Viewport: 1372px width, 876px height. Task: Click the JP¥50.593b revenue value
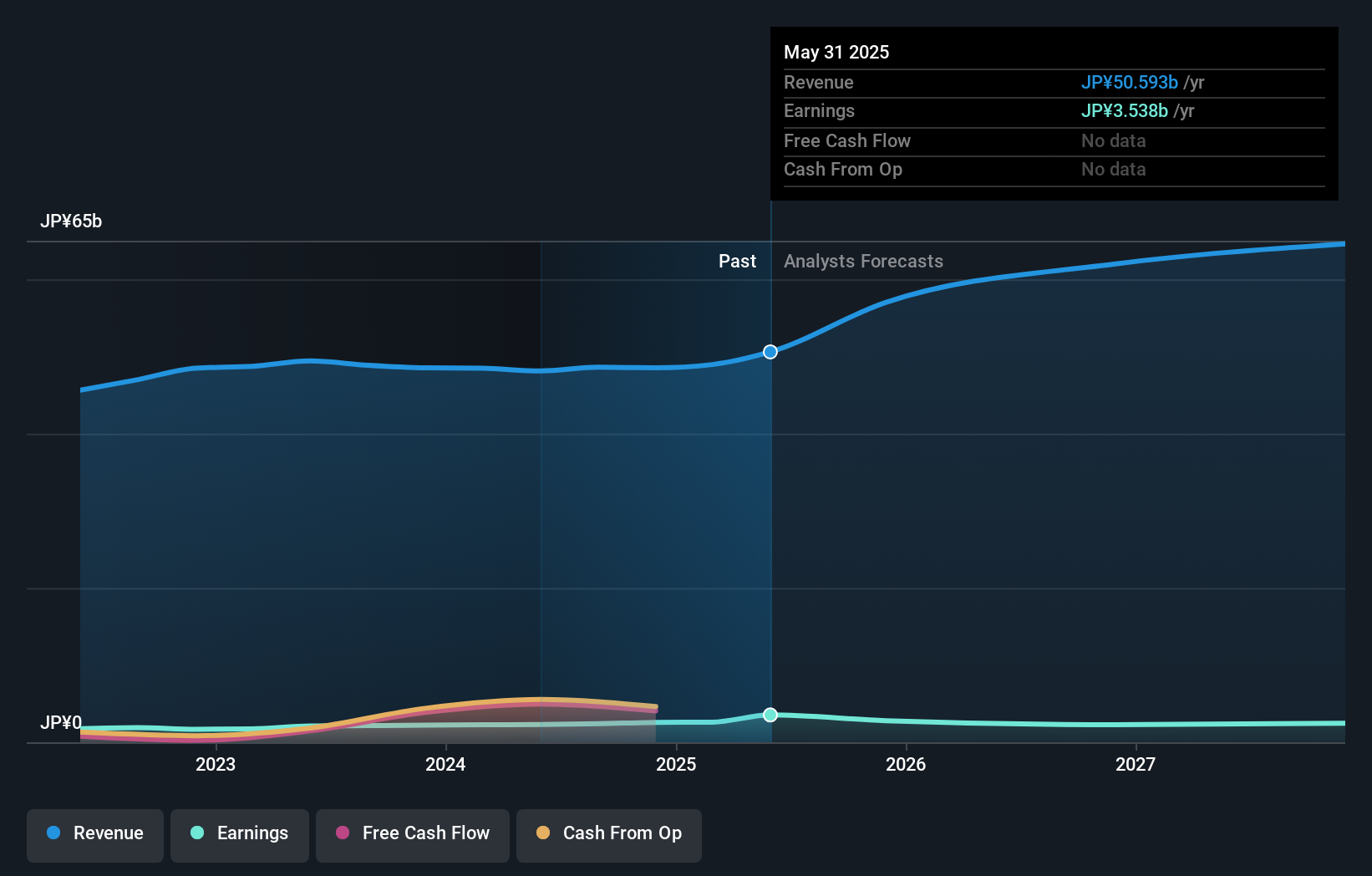tap(1130, 83)
